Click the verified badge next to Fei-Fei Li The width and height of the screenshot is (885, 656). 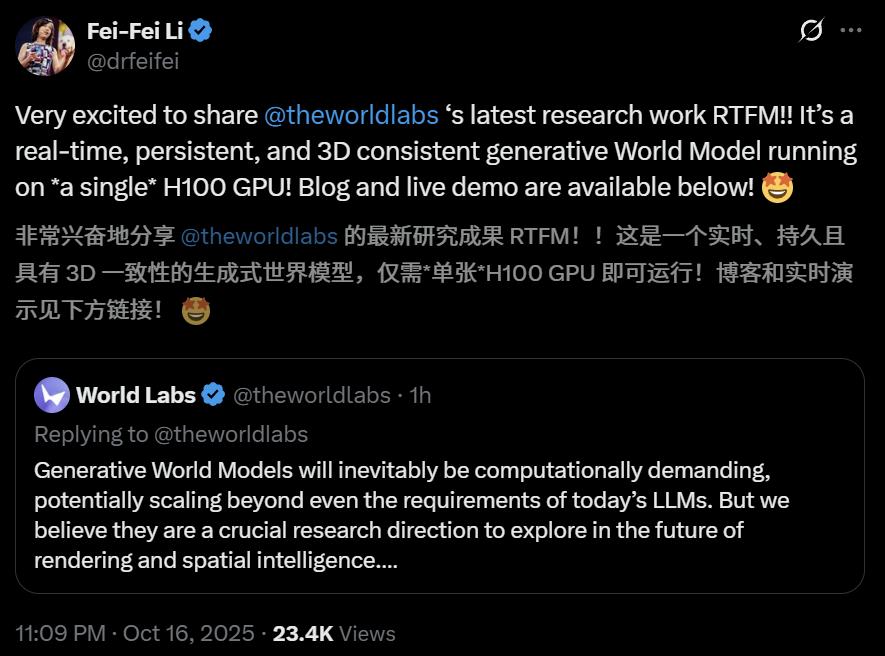point(202,31)
